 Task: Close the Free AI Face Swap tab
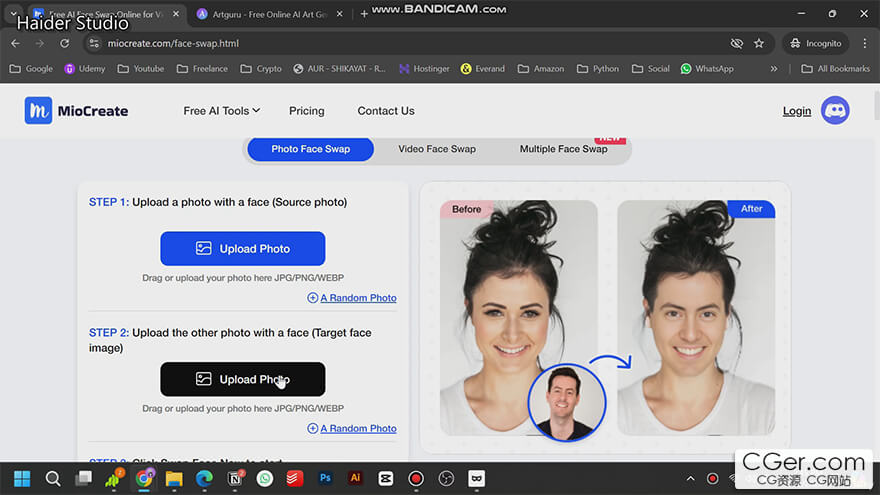pyautogui.click(x=176, y=14)
